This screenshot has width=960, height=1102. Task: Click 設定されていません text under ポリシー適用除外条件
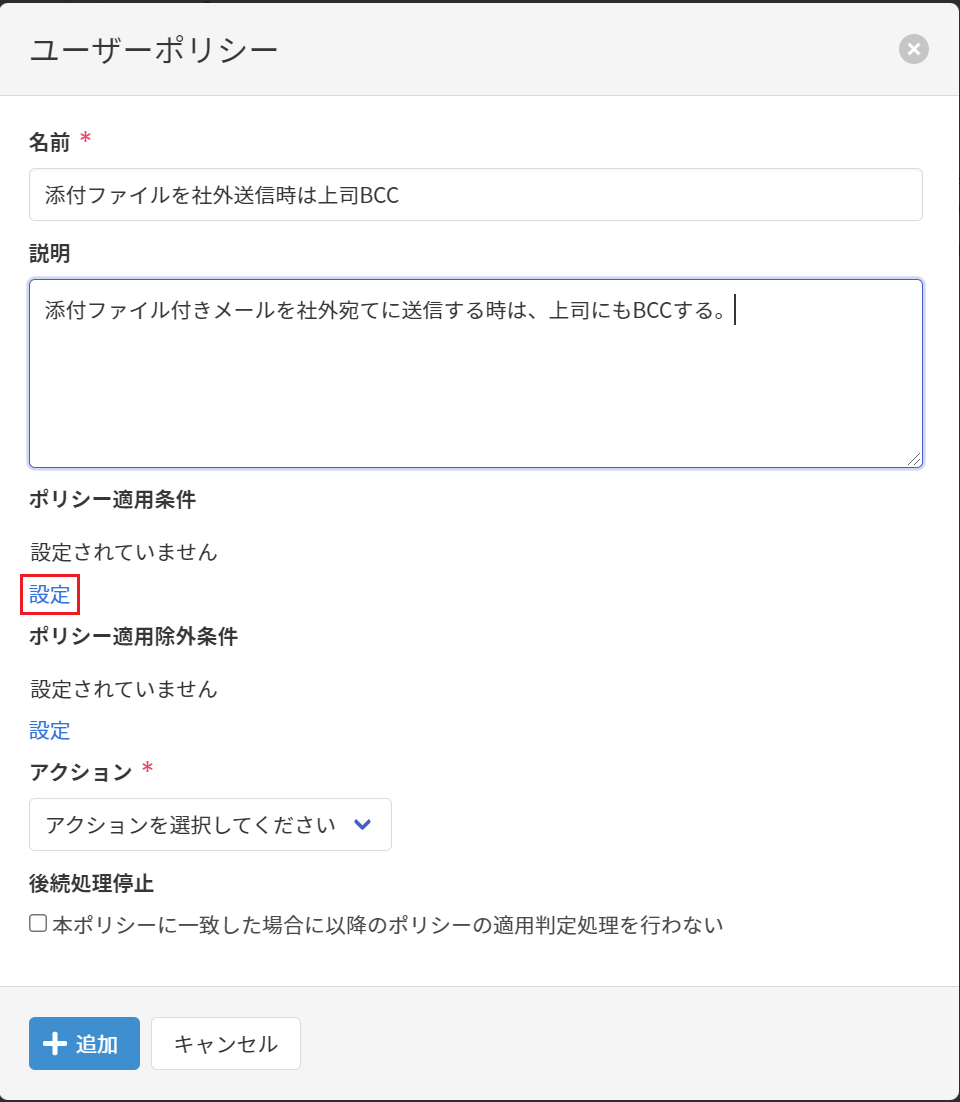pos(124,688)
